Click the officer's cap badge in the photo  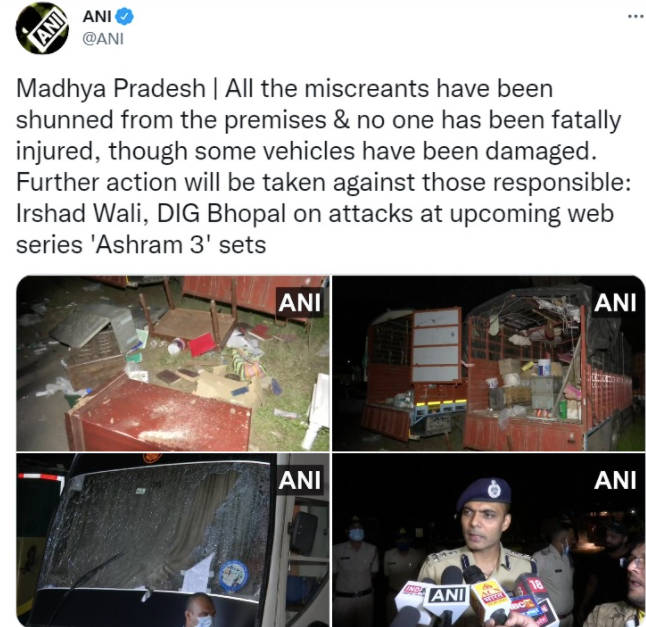(x=494, y=490)
